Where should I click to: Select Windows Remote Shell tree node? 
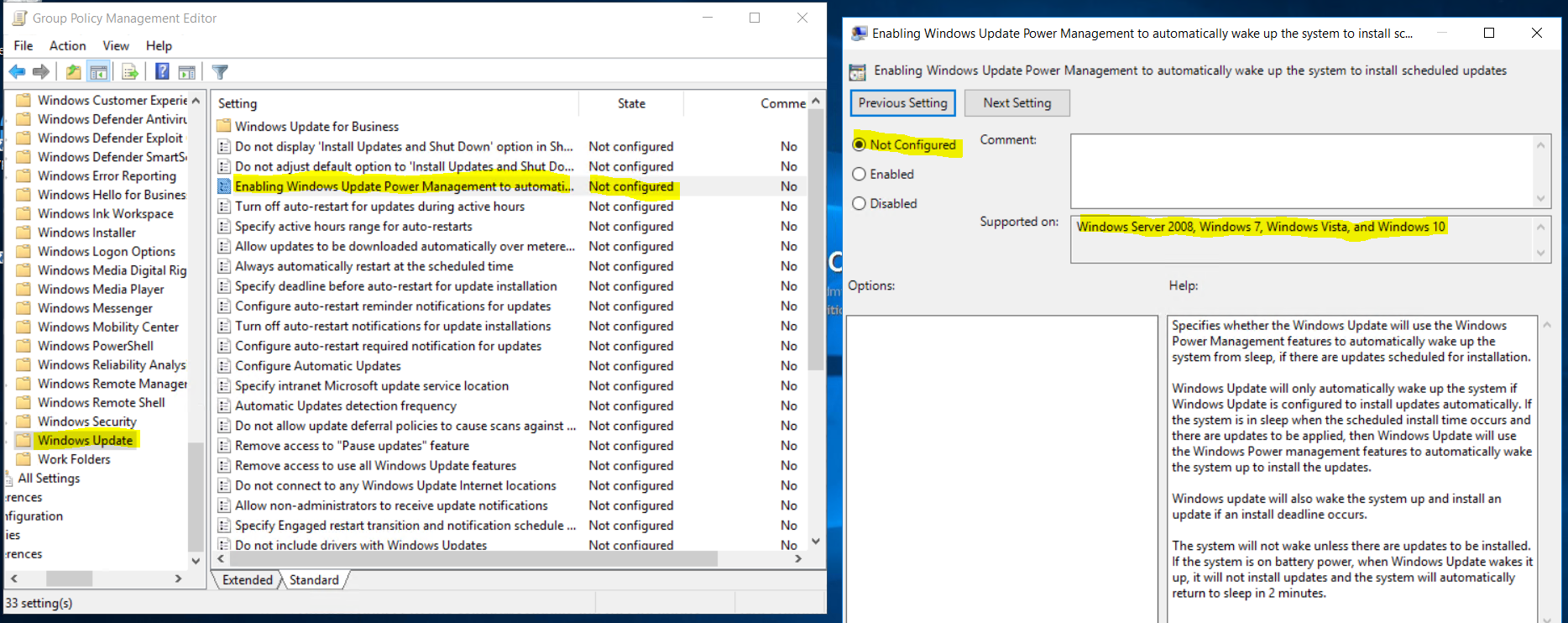[x=101, y=402]
